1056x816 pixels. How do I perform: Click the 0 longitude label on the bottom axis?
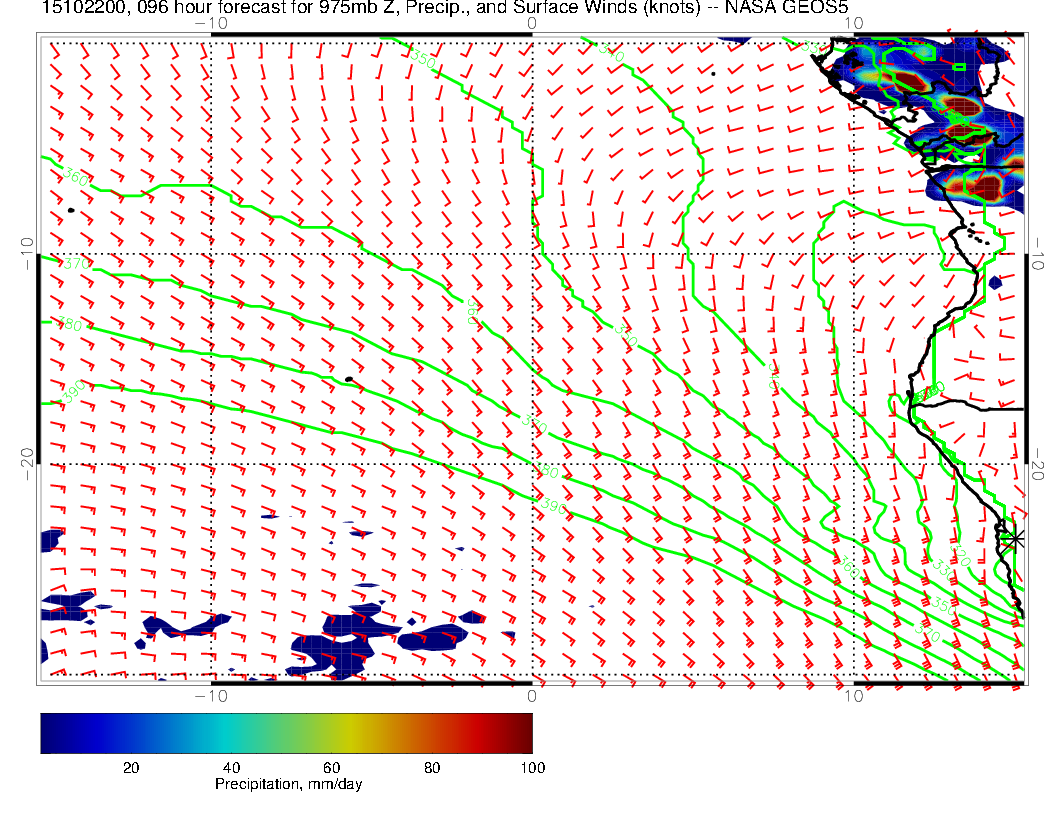point(532,696)
